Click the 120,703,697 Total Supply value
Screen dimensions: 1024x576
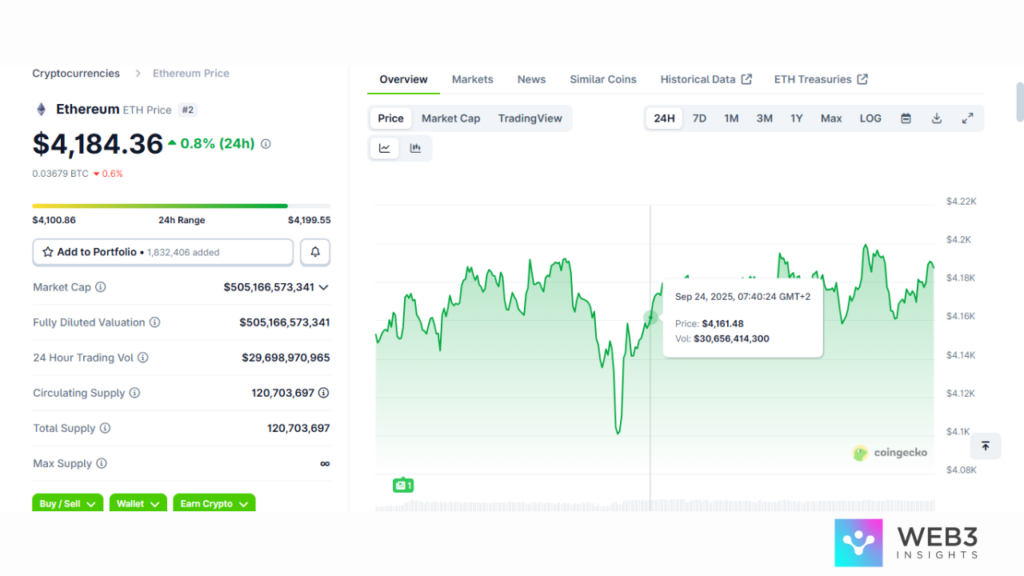coord(298,428)
